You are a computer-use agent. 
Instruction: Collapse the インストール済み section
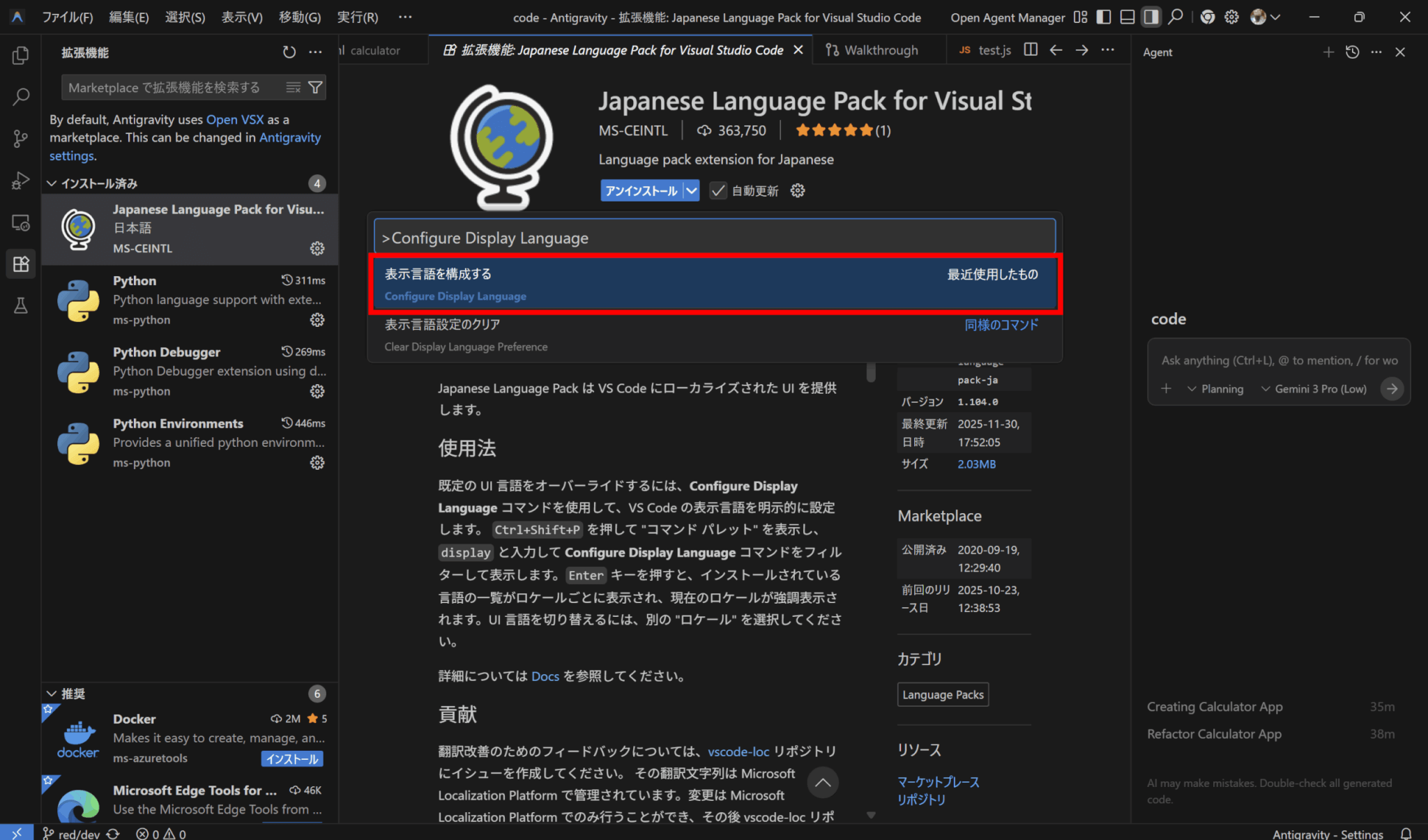coord(52,183)
